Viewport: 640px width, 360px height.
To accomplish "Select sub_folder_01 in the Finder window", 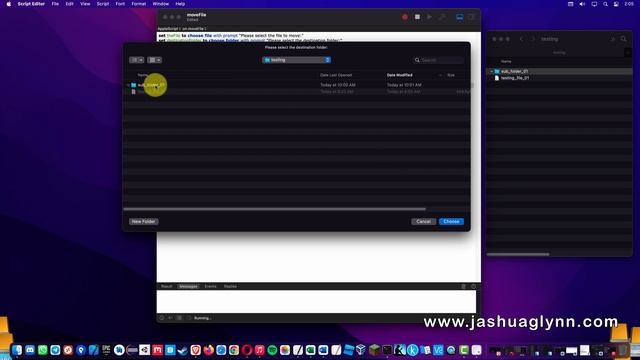I will point(514,71).
